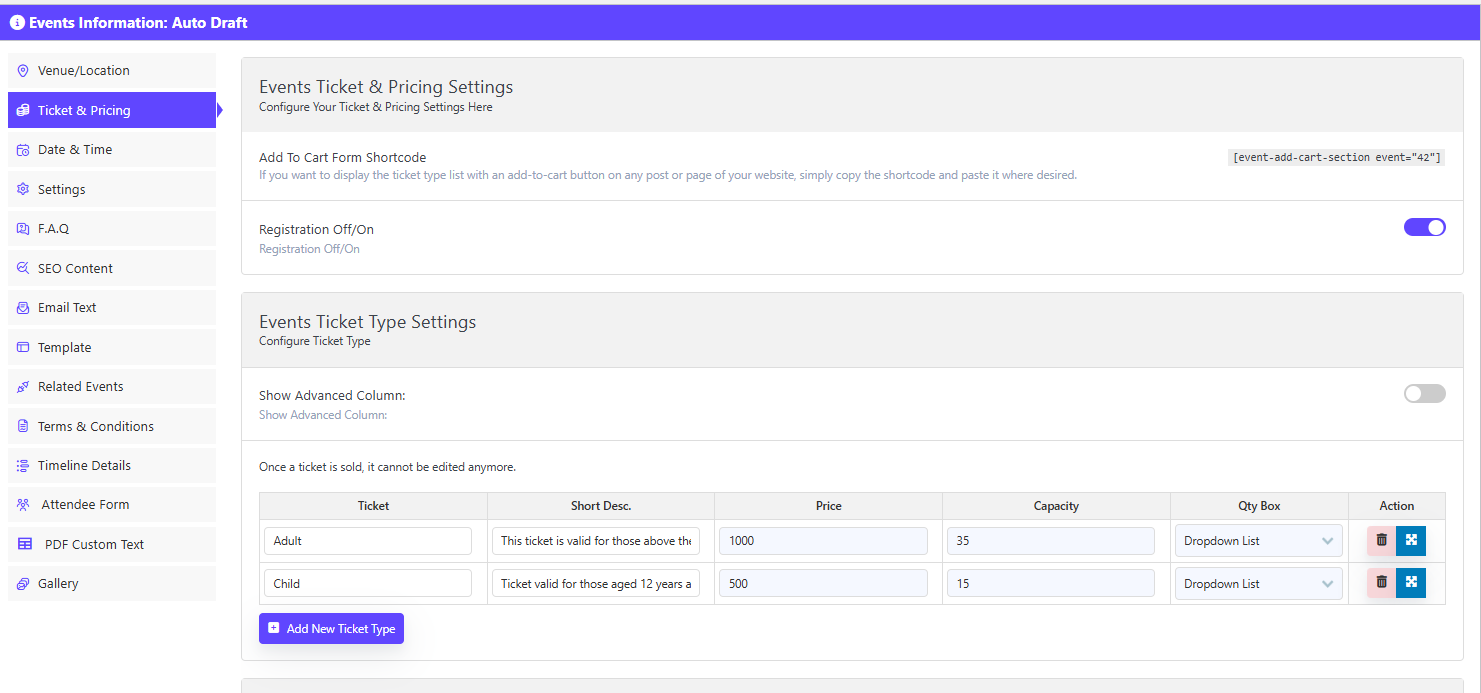Viewport: 1481px width, 693px height.
Task: Open the PDF Custom Text tab
Action: point(94,545)
